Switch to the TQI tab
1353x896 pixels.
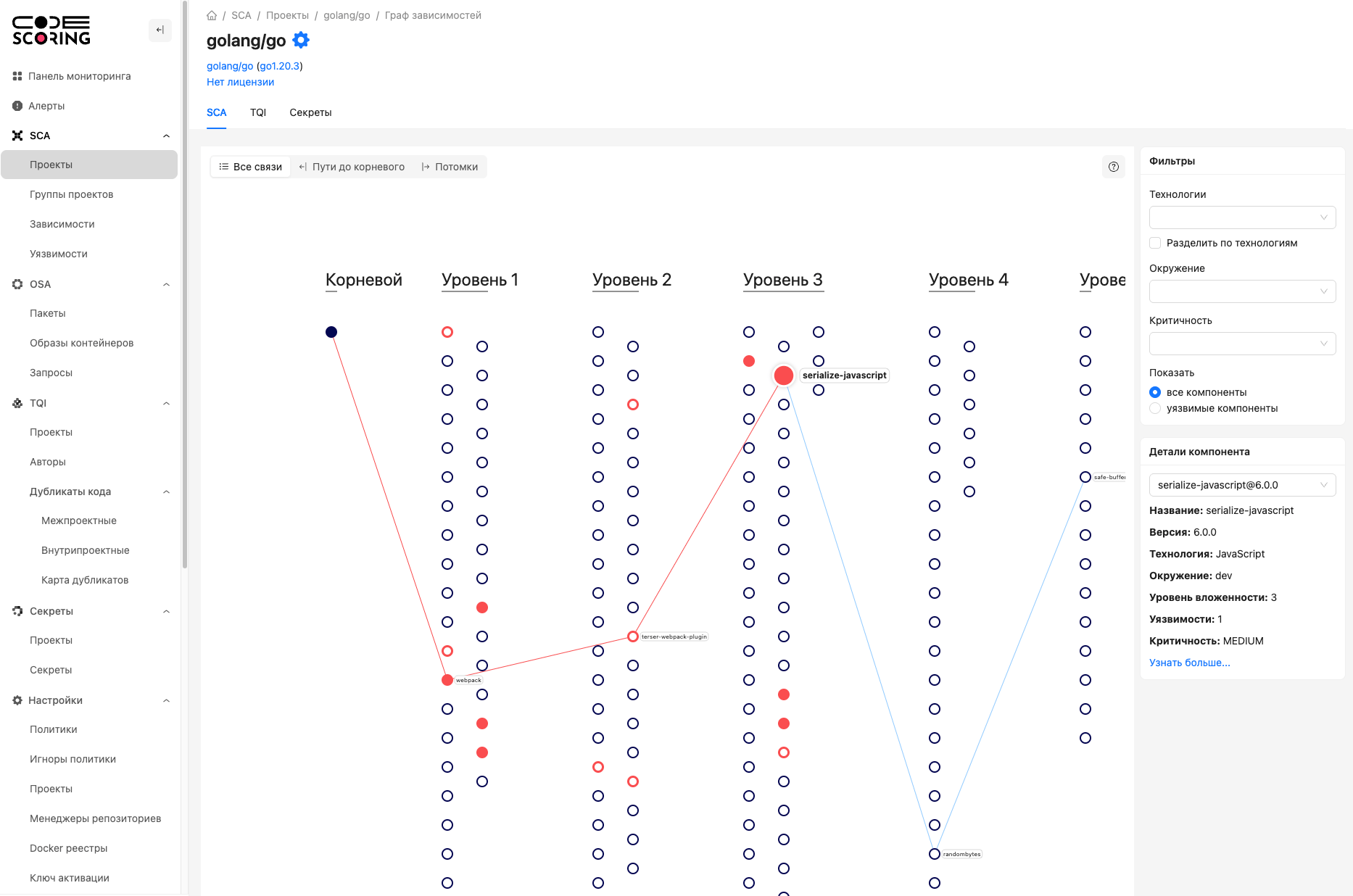[258, 112]
